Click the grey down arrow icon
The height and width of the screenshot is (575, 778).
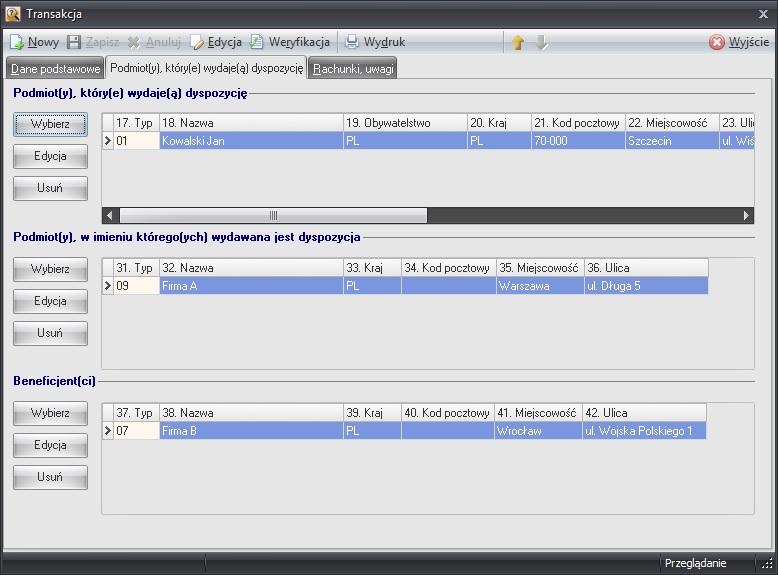click(542, 43)
